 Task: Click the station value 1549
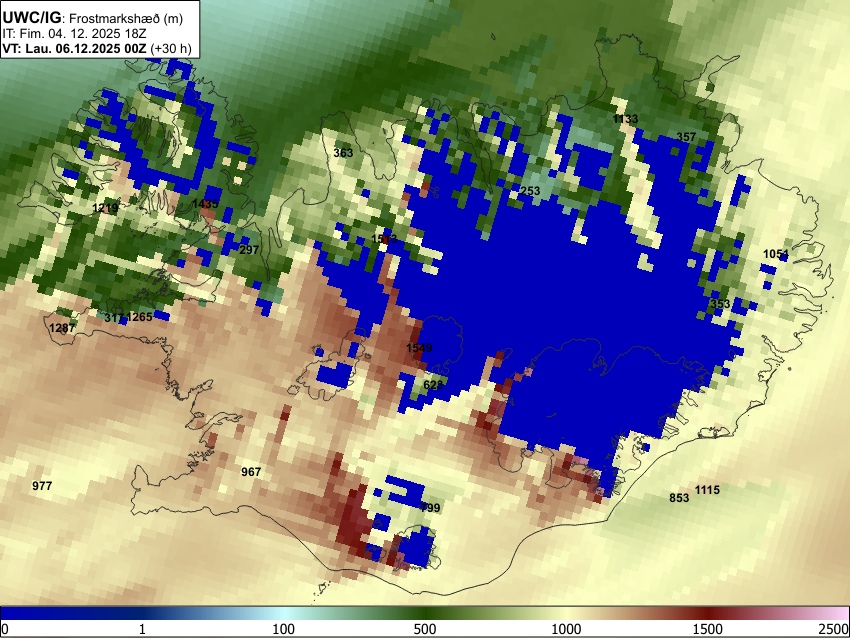[420, 348]
